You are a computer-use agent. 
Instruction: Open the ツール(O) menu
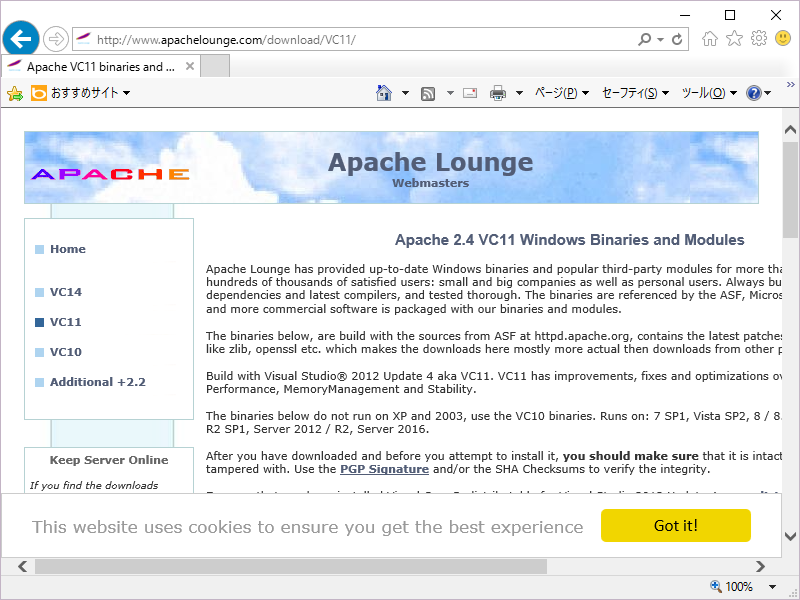point(709,93)
